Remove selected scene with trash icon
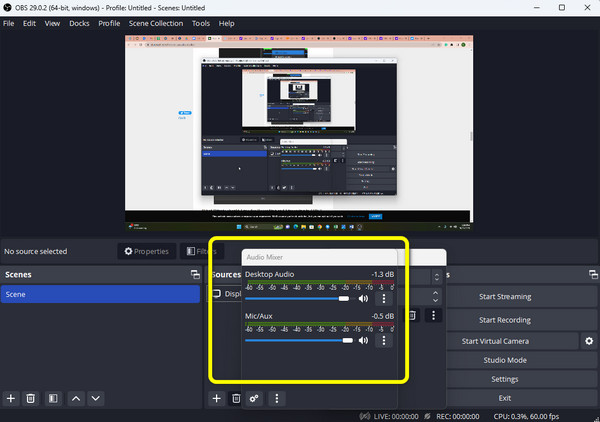This screenshot has height=422, width=600. pos(30,399)
